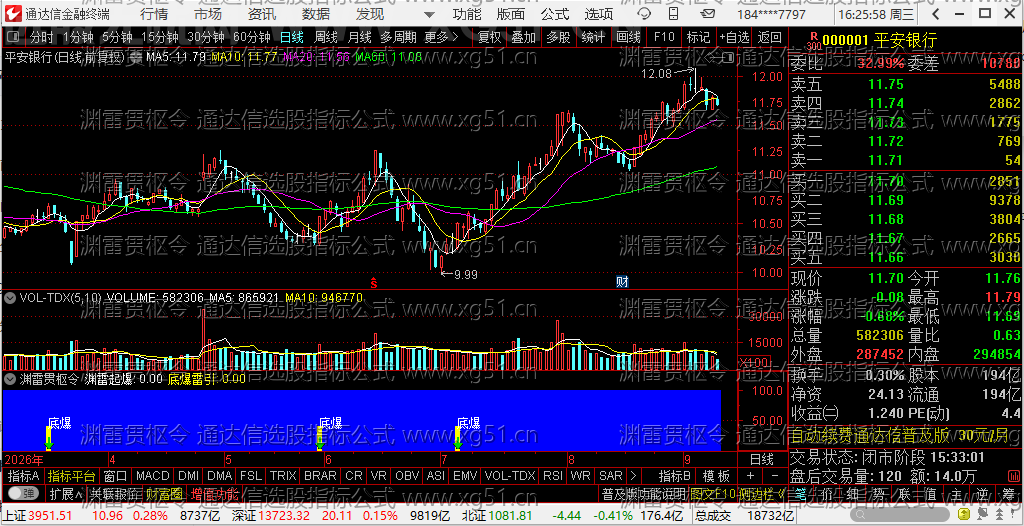This screenshot has width=1024, height=526.
Task: Click the customer service headset icon
Action: pos(643,14)
